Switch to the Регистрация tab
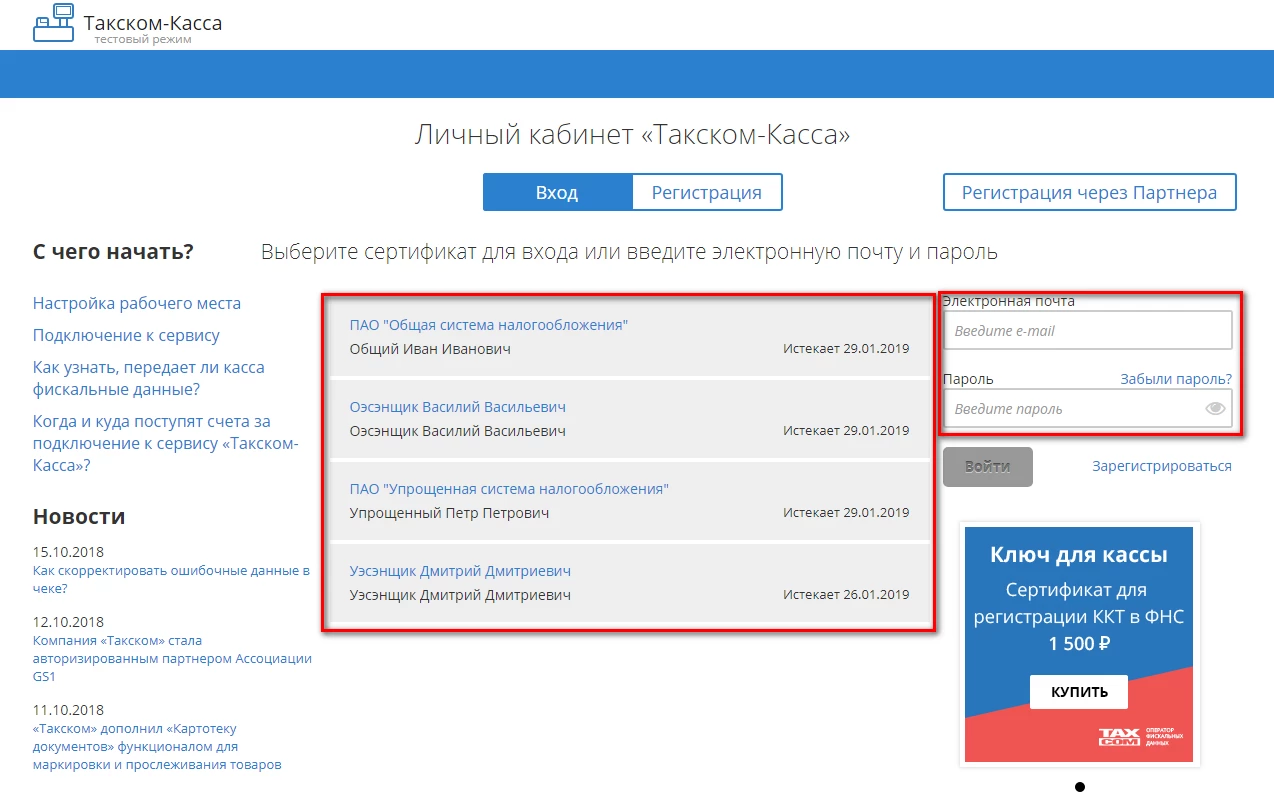This screenshot has height=812, width=1274. coord(707,192)
